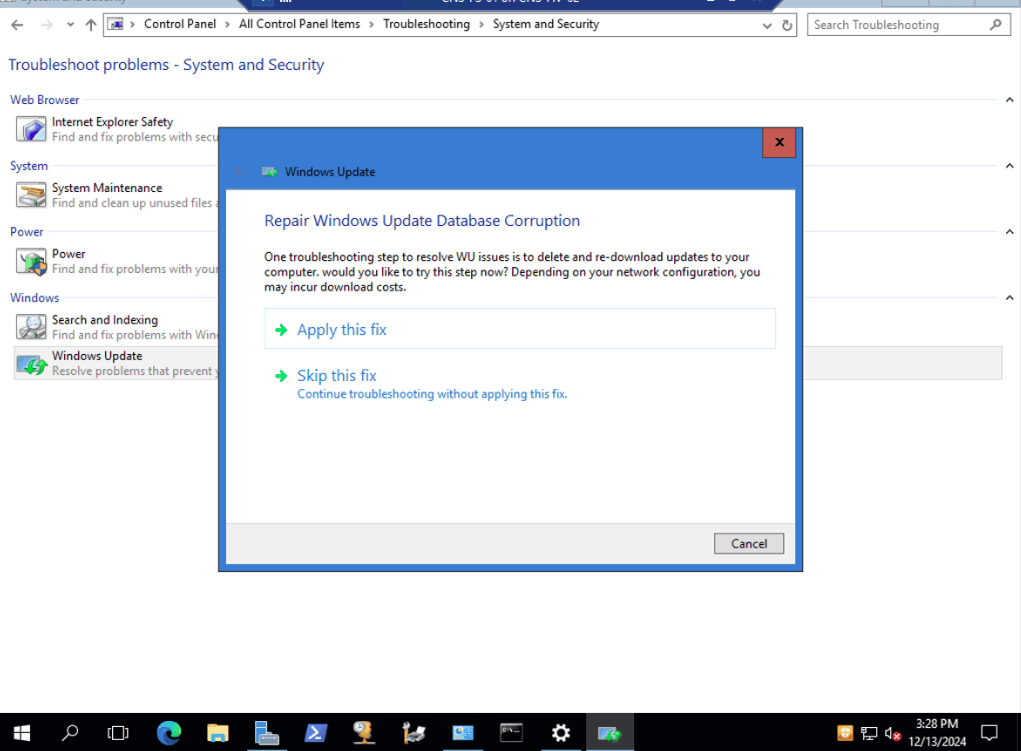Open Power troubleshooter icon
Viewport: 1021px width, 751px height.
(x=31, y=261)
